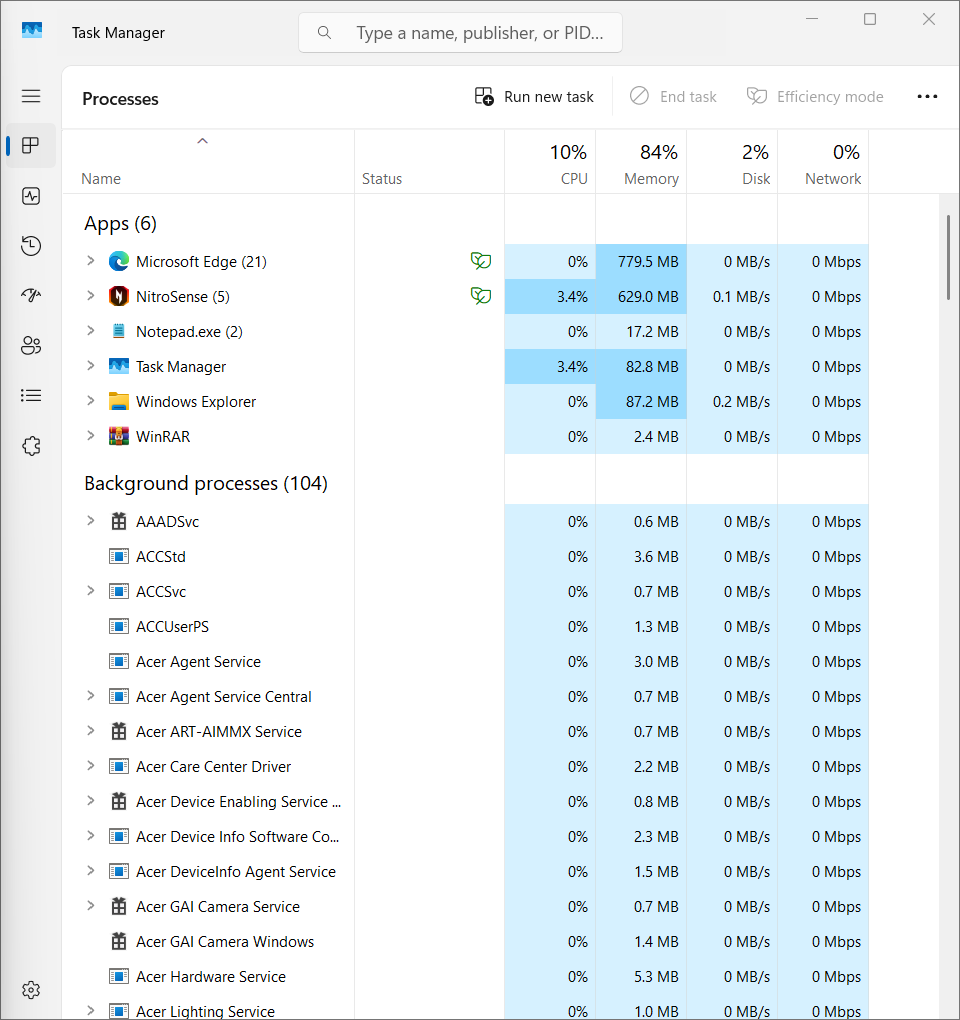Open the Details page list icon
The image size is (960, 1020).
[31, 396]
